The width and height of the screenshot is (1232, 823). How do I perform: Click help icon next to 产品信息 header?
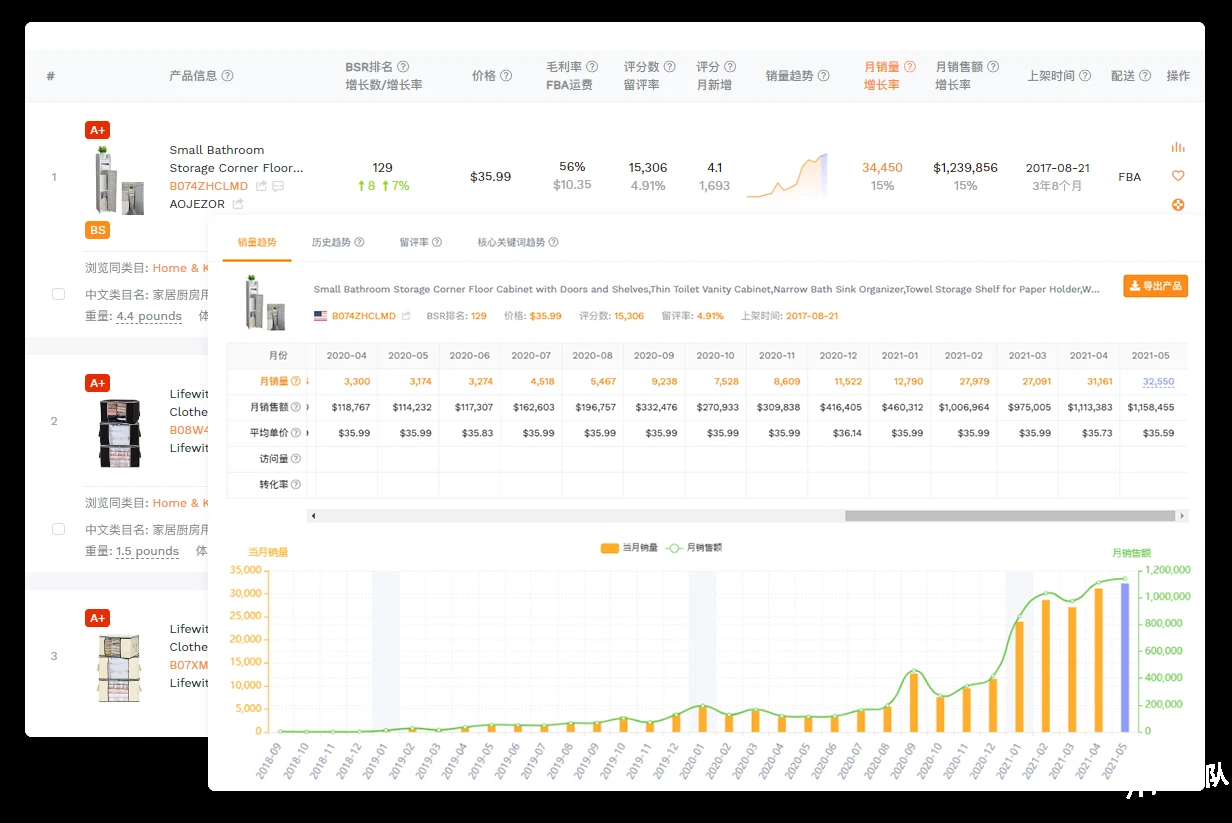[x=227, y=76]
